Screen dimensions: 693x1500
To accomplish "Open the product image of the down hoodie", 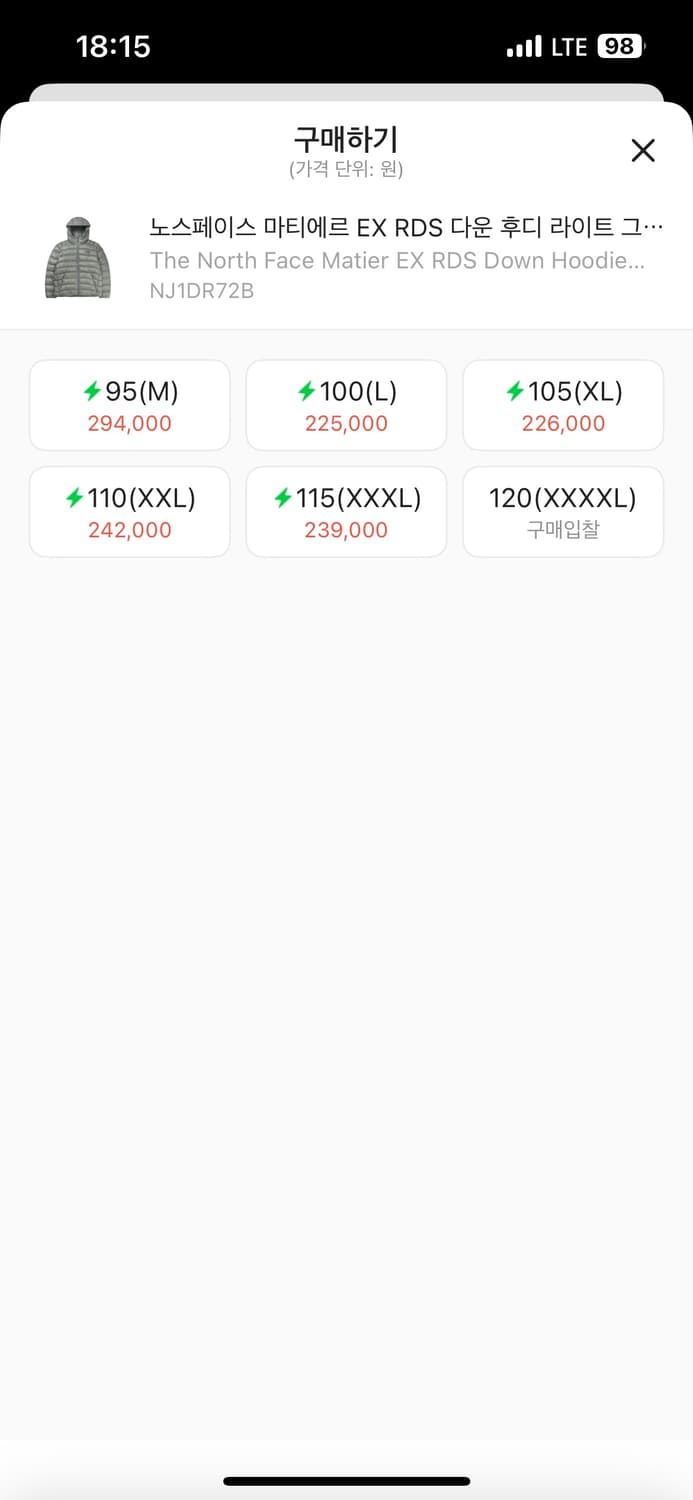I will click(x=79, y=256).
